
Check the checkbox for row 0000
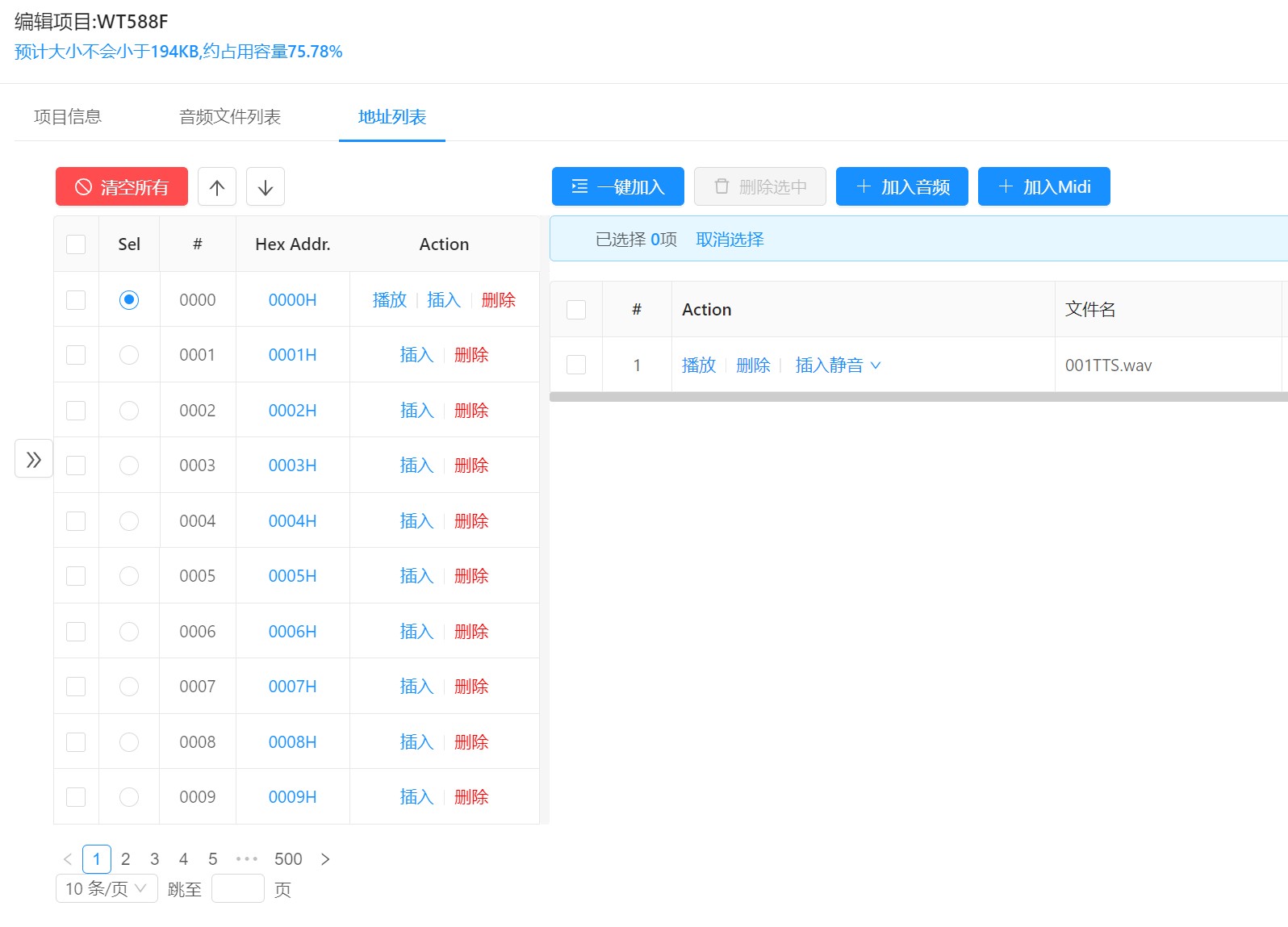pos(76,300)
